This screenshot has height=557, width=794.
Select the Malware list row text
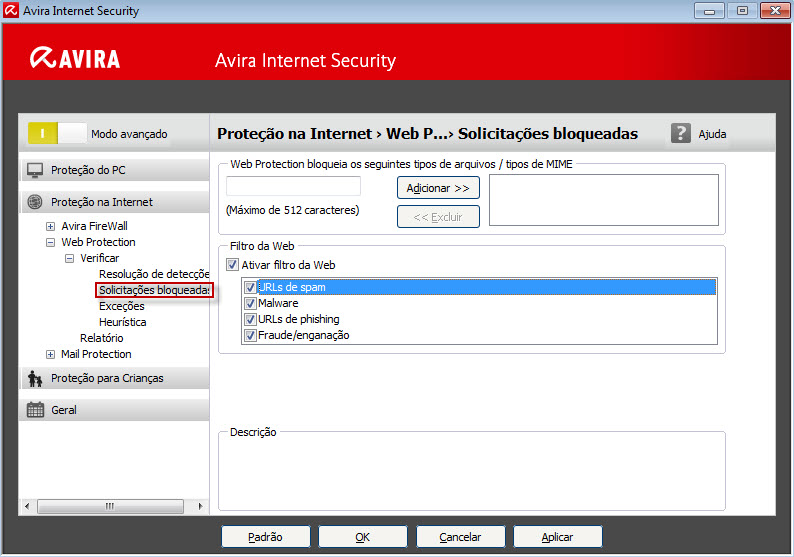pyautogui.click(x=278, y=303)
